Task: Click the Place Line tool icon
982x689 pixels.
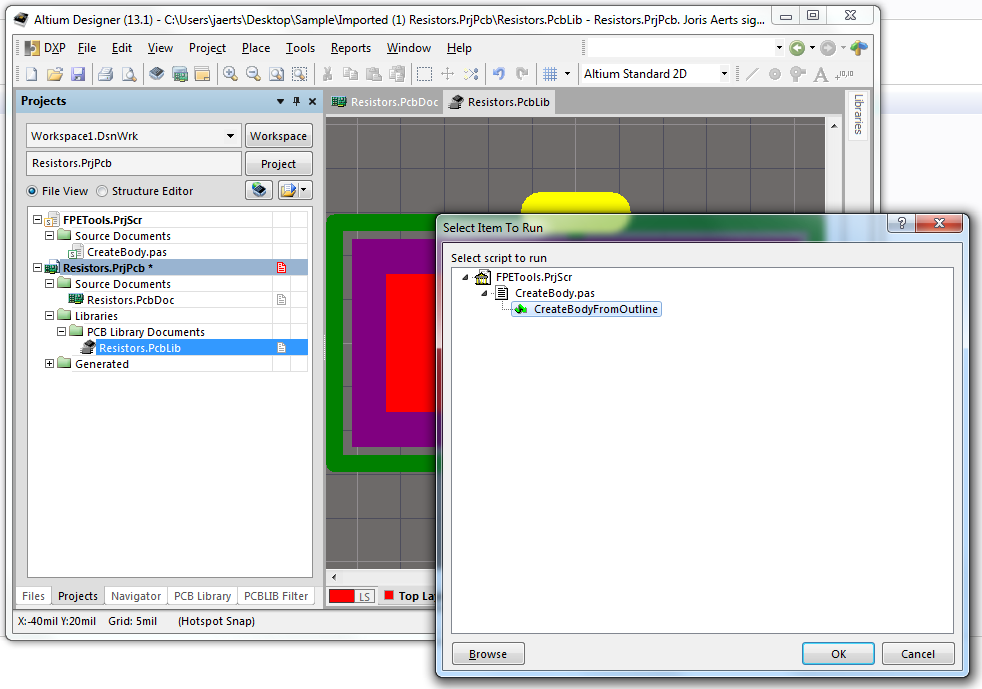Action: tap(752, 74)
